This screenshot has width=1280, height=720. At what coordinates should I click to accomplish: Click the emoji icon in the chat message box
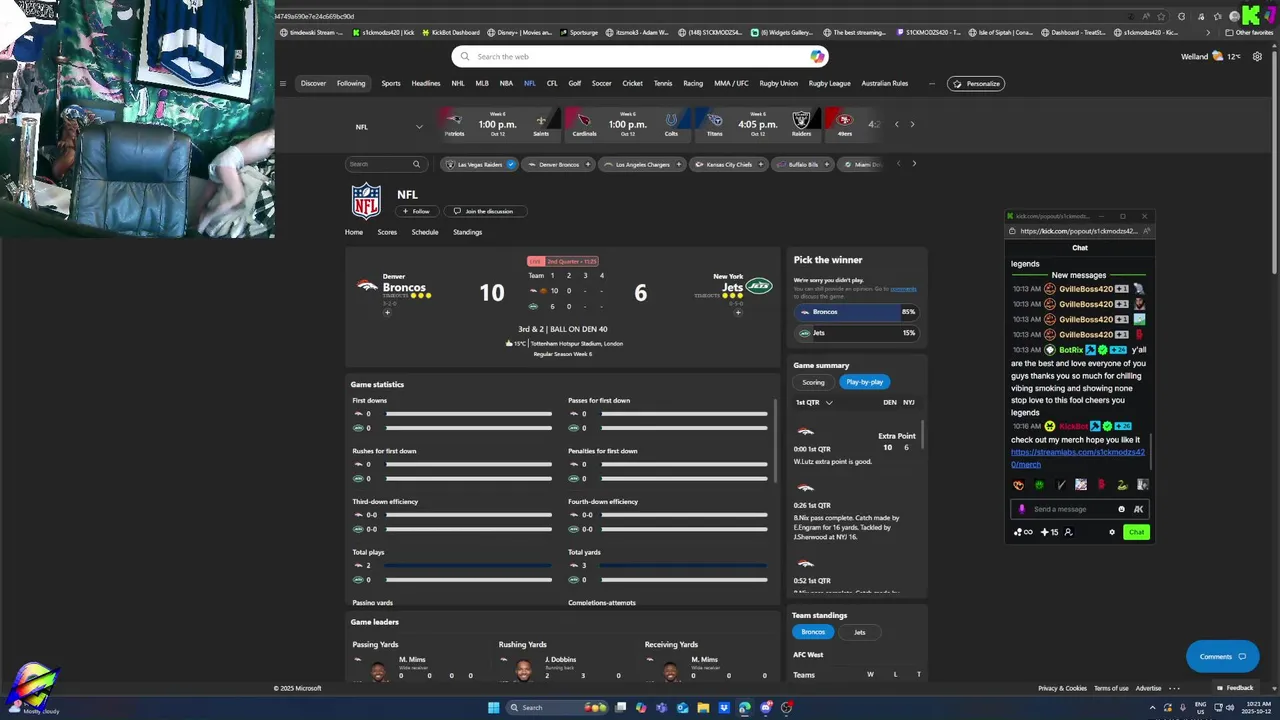[1121, 509]
